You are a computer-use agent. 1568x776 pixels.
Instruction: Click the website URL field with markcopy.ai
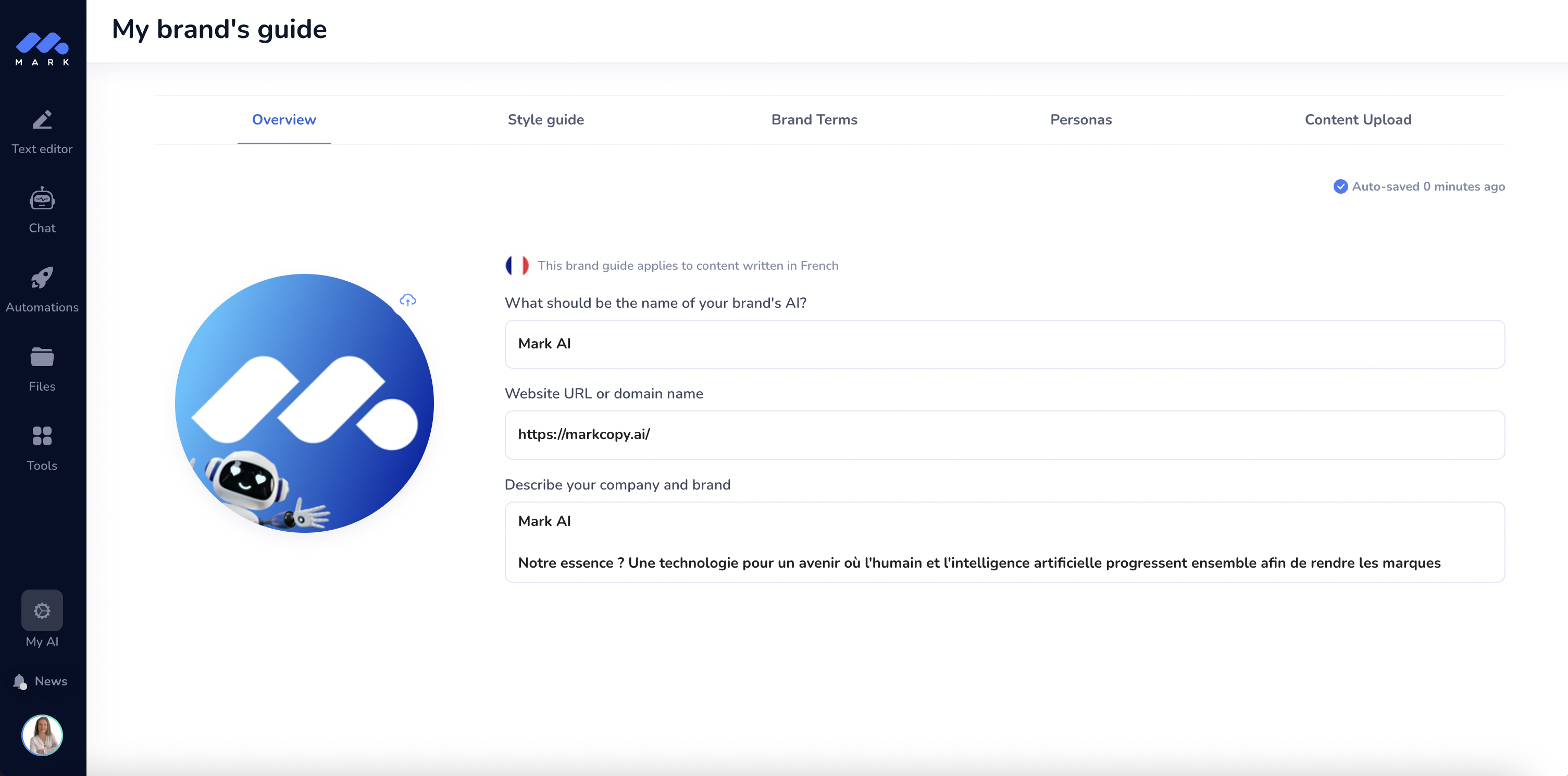coord(1004,434)
